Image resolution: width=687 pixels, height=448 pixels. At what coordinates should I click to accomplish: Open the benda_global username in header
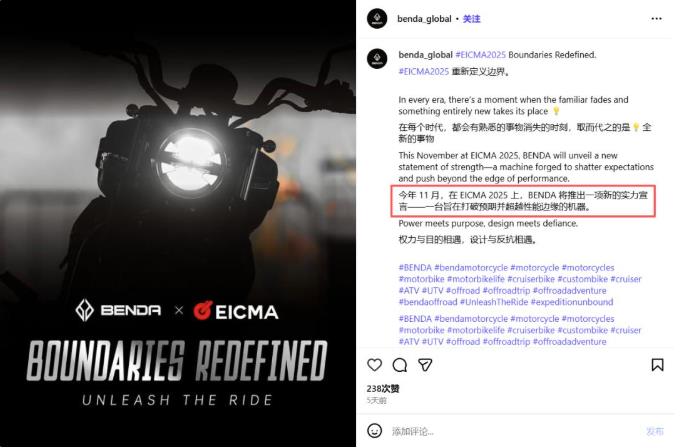click(x=424, y=19)
